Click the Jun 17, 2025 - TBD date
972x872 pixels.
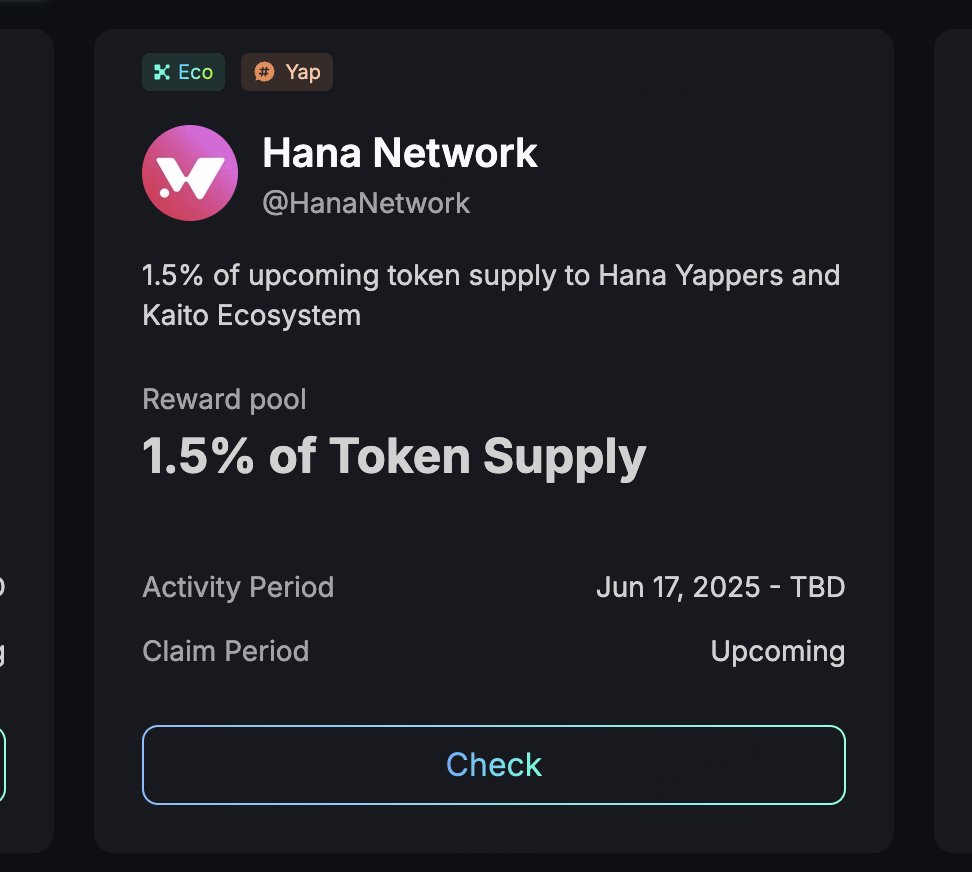click(x=720, y=587)
